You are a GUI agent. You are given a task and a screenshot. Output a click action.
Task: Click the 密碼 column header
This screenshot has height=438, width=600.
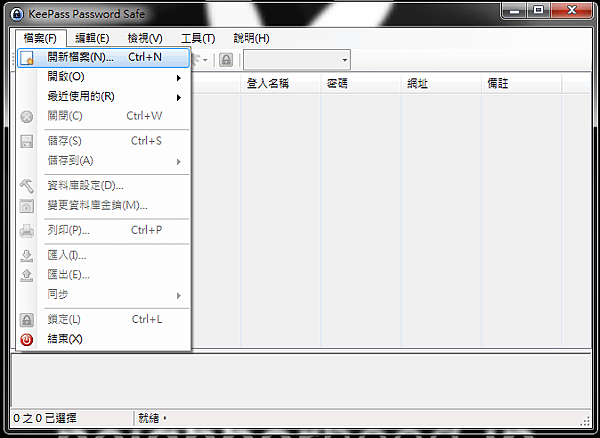(360, 84)
